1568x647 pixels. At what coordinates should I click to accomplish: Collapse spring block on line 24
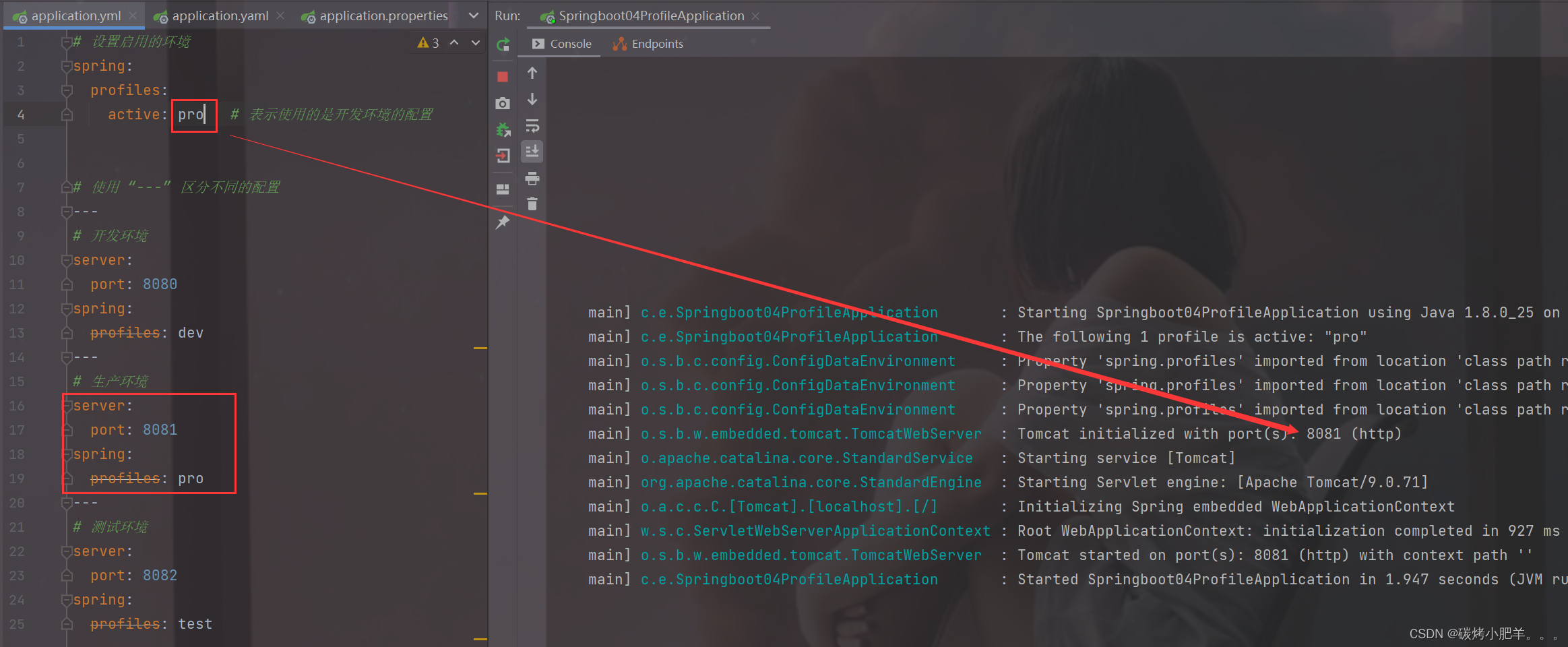point(67,600)
